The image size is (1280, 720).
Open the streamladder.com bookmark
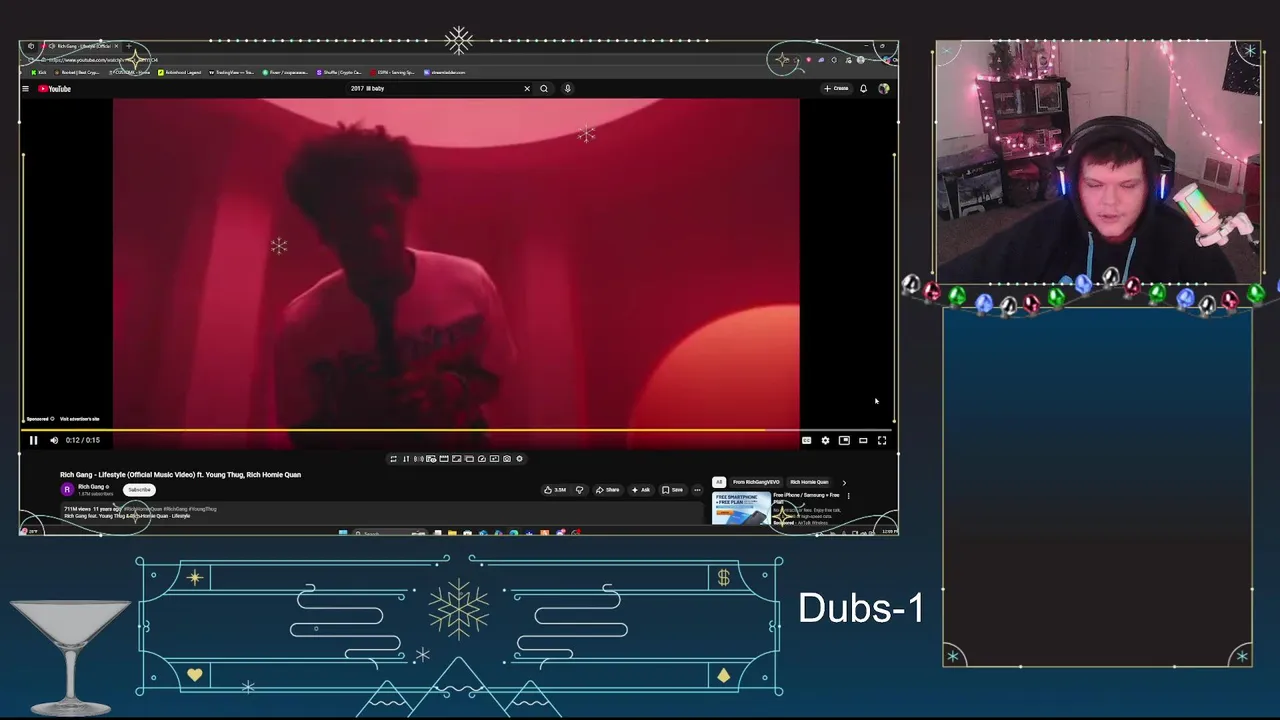point(445,72)
